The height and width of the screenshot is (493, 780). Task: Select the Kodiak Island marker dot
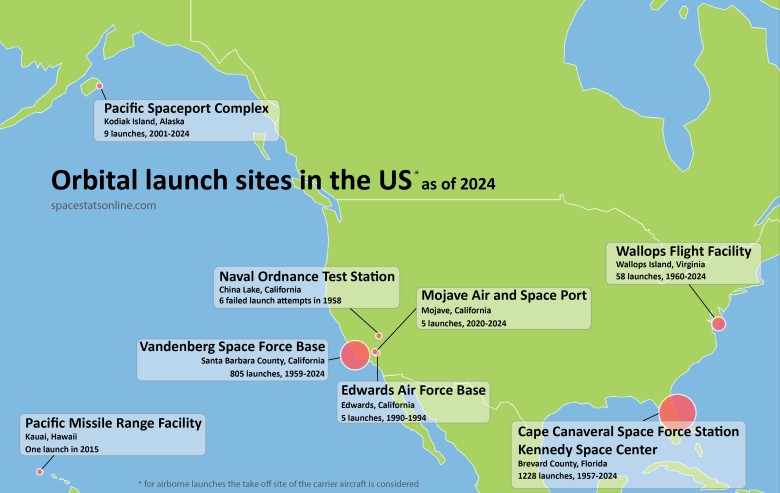[98, 85]
